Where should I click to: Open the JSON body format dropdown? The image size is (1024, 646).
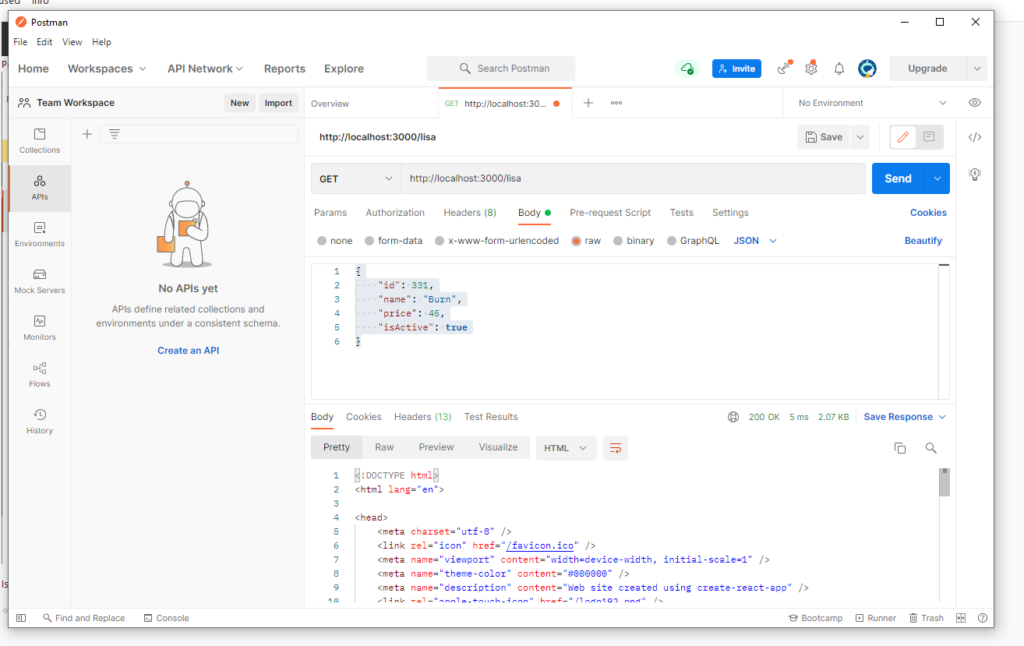pos(755,241)
